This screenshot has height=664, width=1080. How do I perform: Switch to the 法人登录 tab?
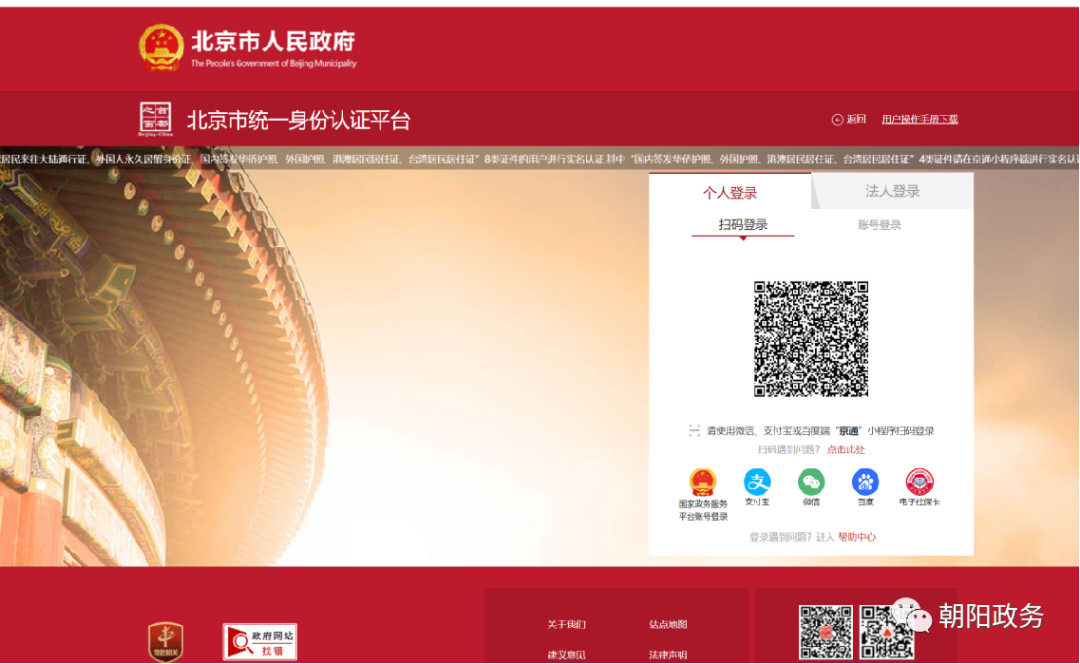(893, 191)
